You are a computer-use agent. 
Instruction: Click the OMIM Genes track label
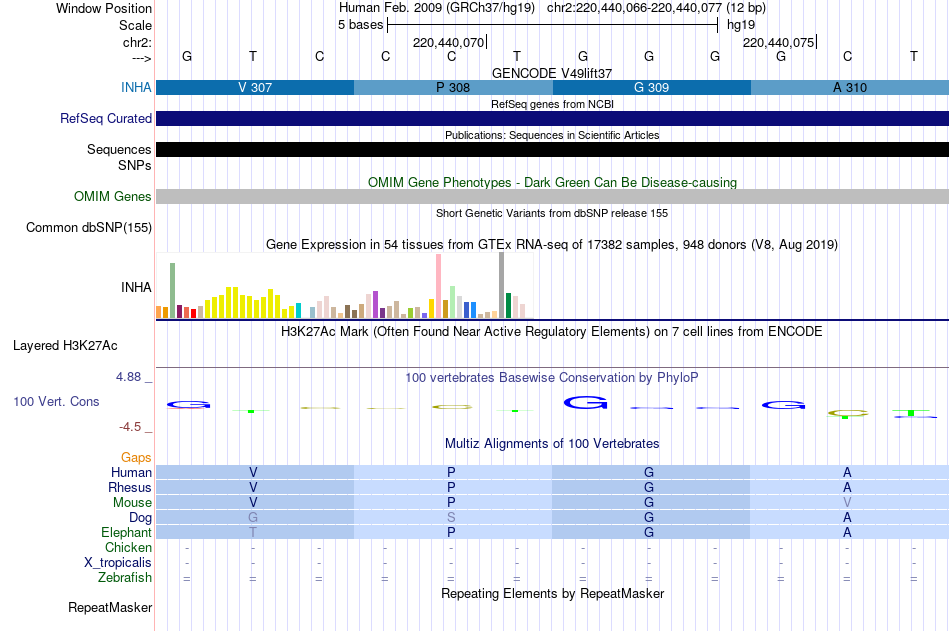pos(112,196)
